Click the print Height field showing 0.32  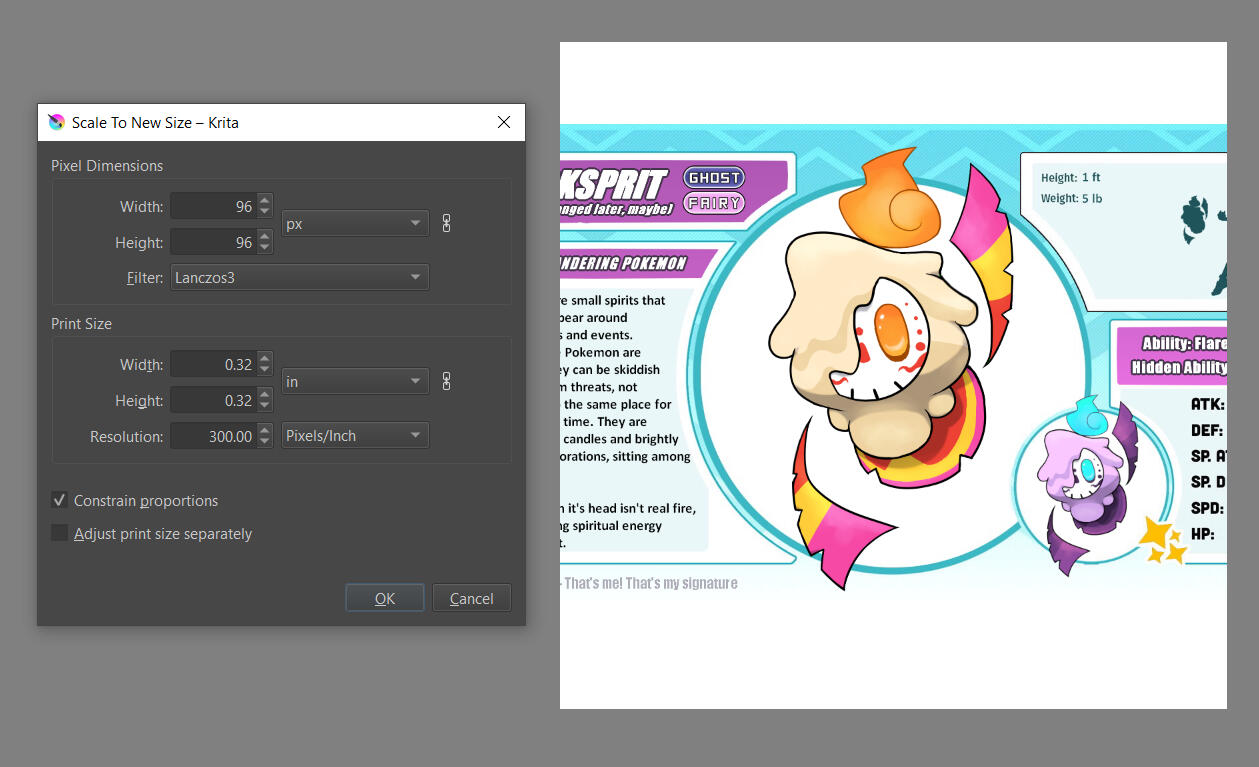[x=213, y=400]
